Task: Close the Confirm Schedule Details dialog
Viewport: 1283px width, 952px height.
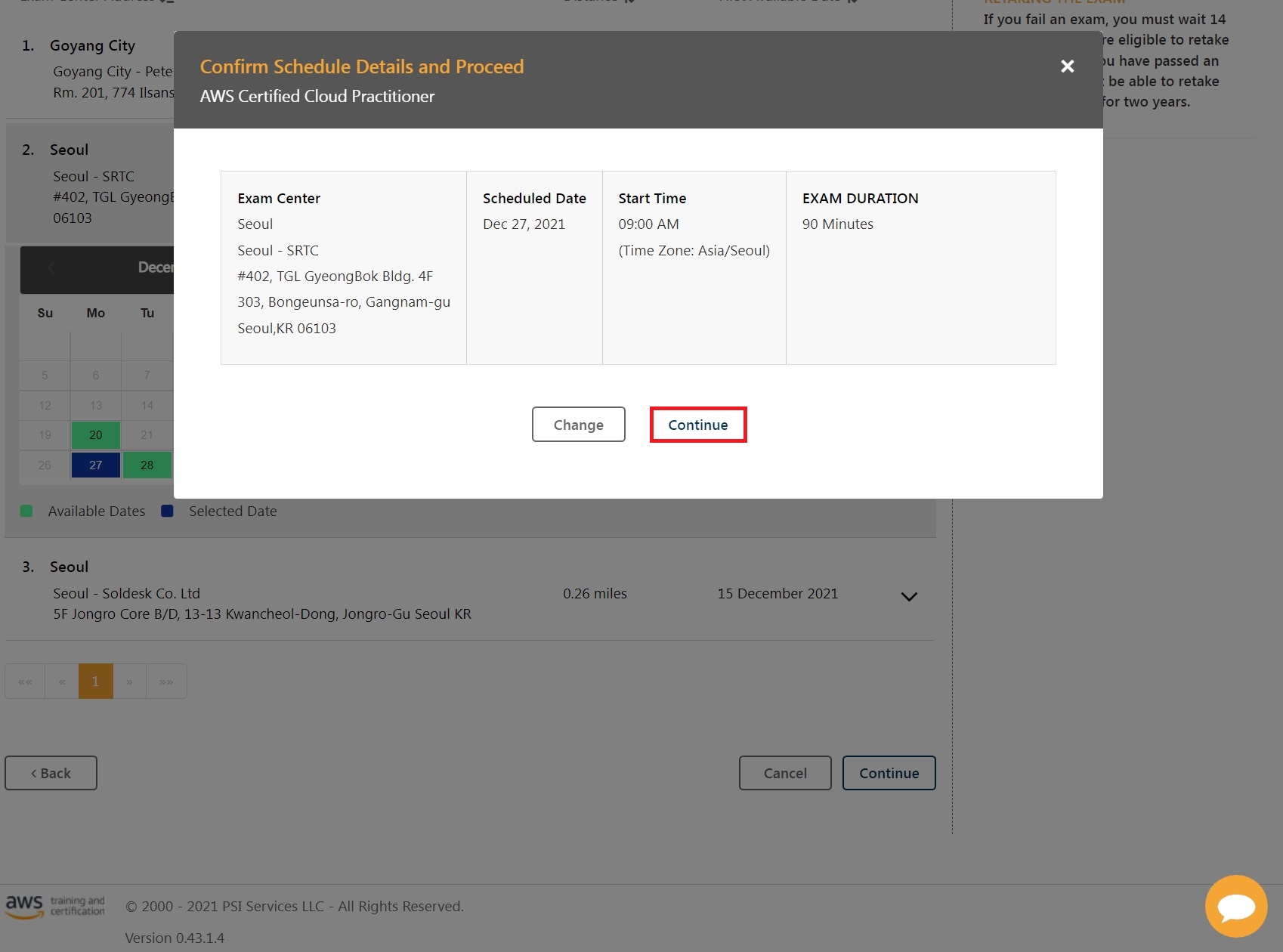Action: [x=1067, y=66]
